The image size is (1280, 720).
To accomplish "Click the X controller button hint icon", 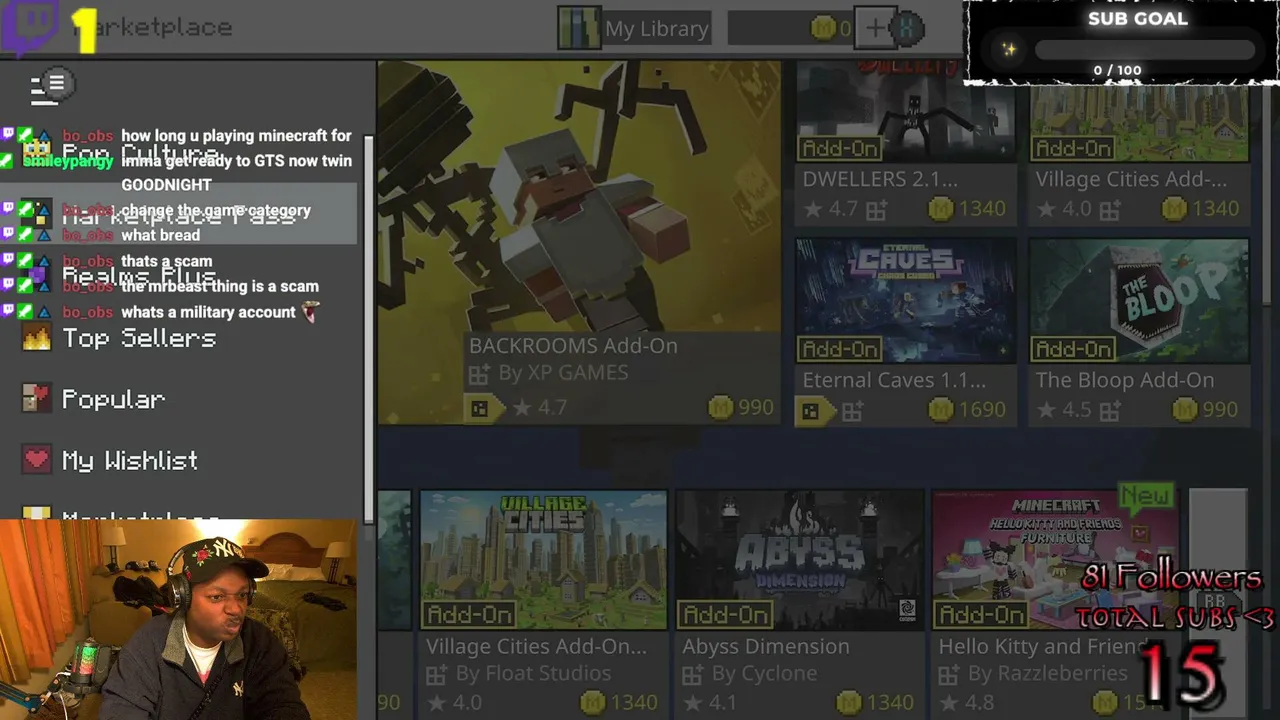I will [x=907, y=28].
